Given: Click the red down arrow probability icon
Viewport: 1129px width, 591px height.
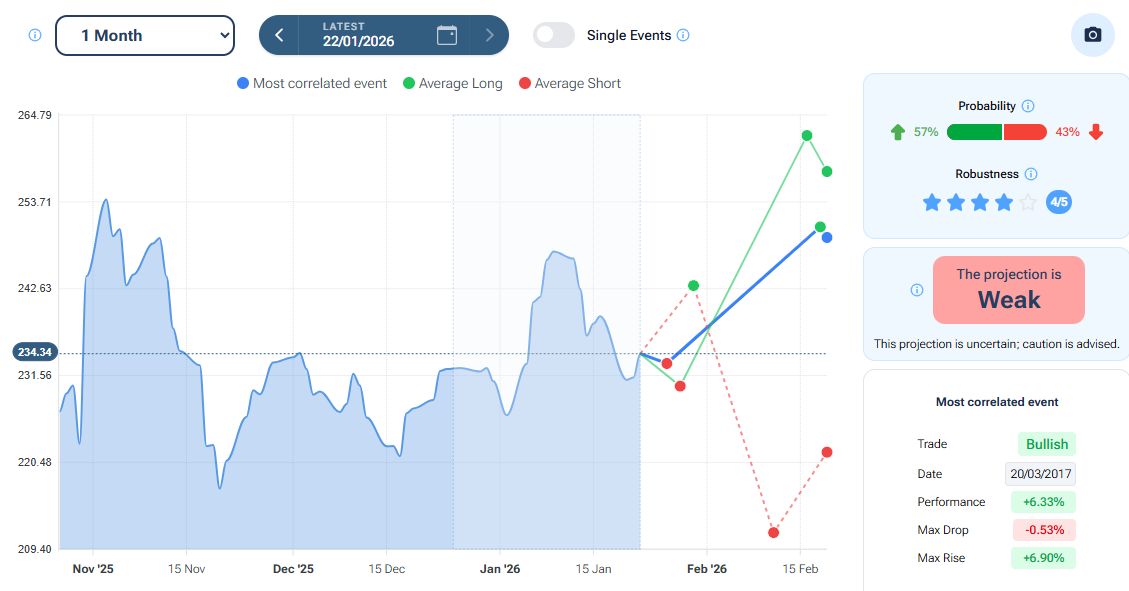Looking at the screenshot, I should [1096, 132].
